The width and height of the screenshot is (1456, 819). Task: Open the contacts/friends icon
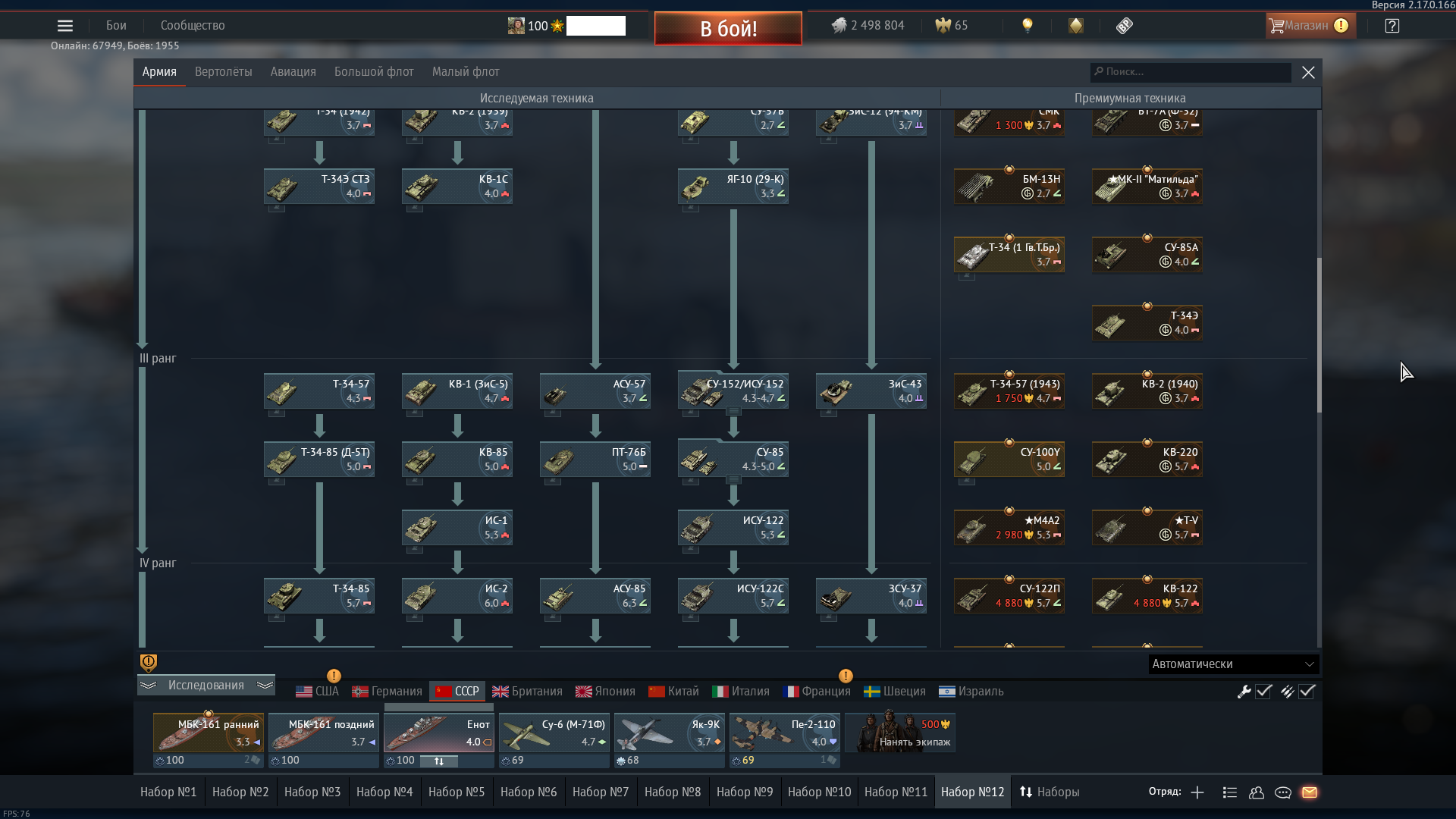pyautogui.click(x=1257, y=792)
